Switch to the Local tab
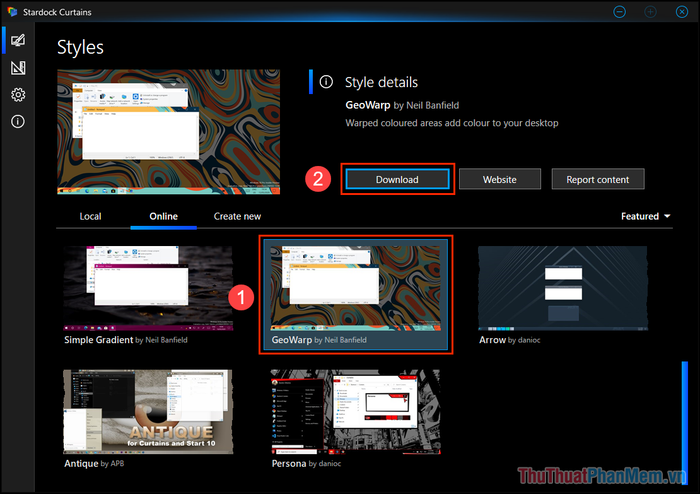Viewport: 700px width, 494px height. pos(90,216)
